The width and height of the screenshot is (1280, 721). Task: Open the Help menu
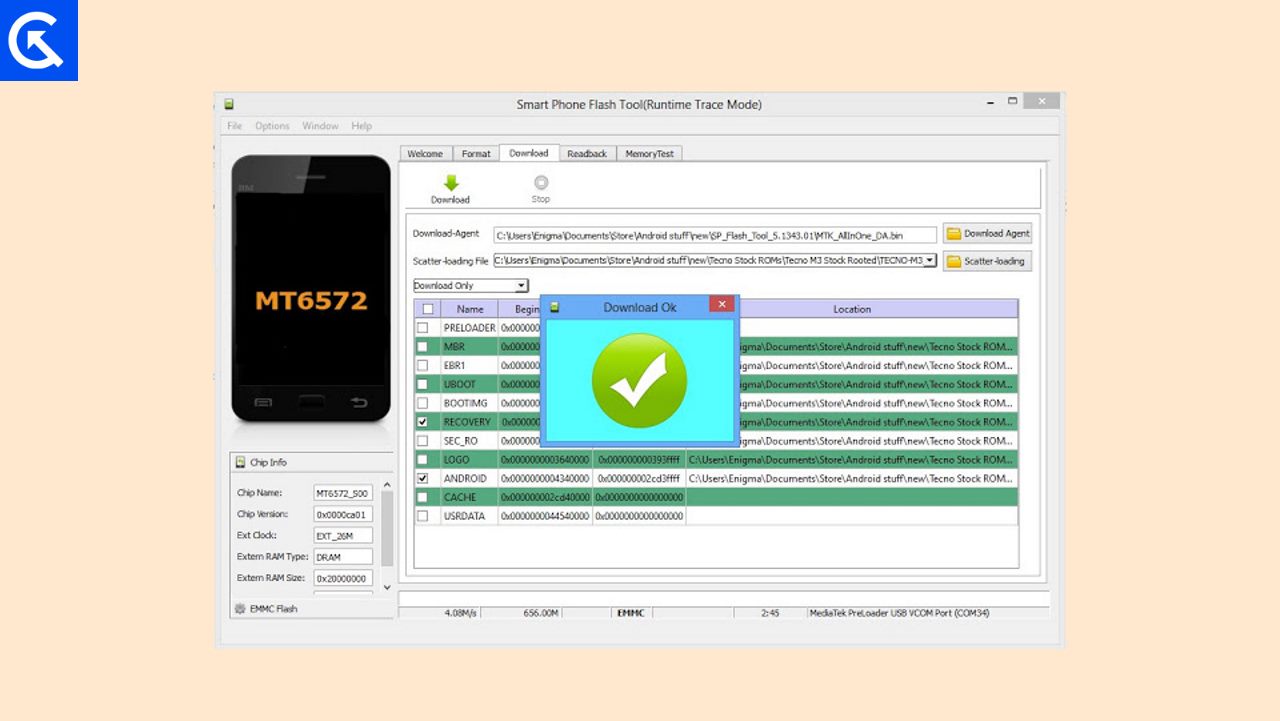(362, 126)
